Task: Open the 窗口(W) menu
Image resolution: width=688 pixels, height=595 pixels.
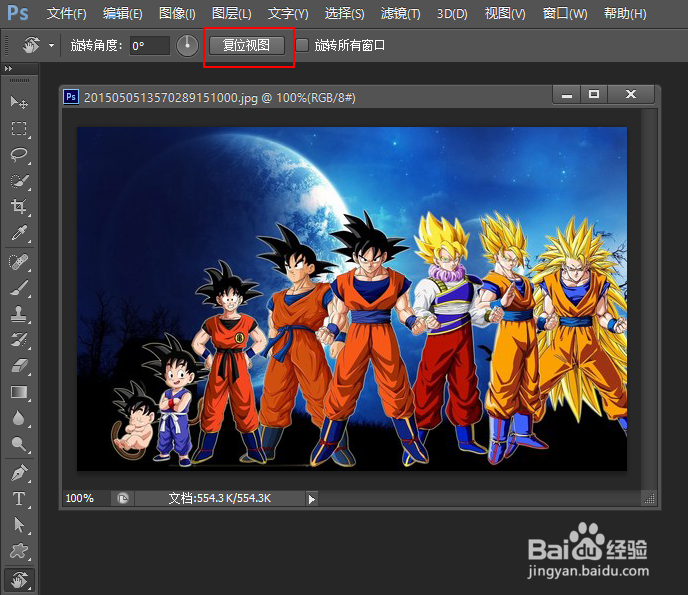Action: (x=565, y=14)
